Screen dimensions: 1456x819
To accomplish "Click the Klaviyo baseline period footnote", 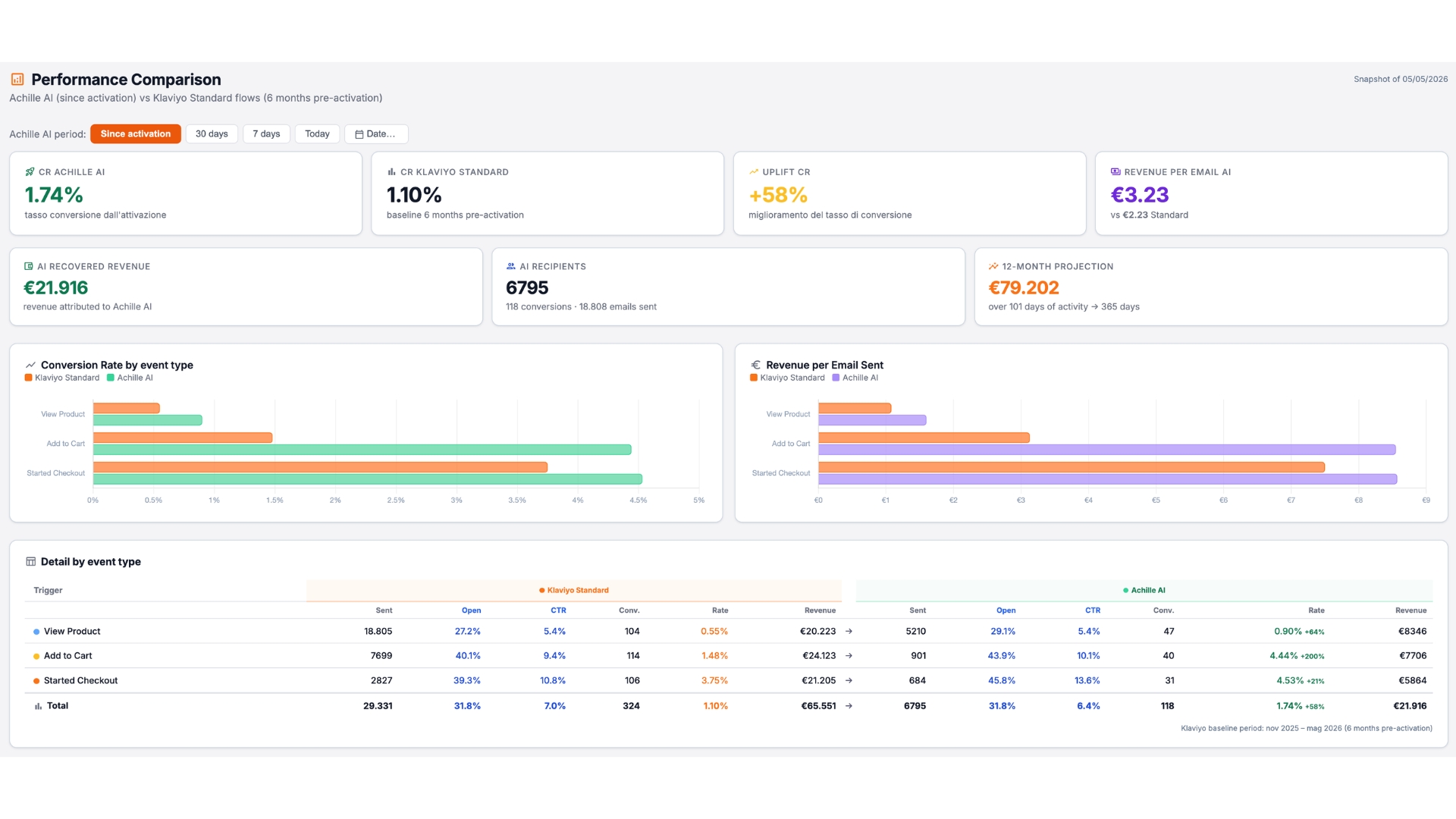I will tap(1307, 729).
